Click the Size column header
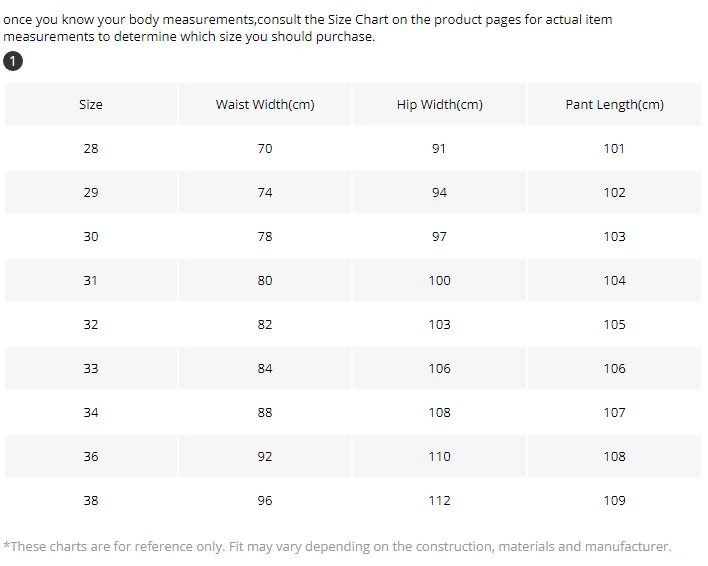Viewport: 708px width, 566px height. pos(91,104)
